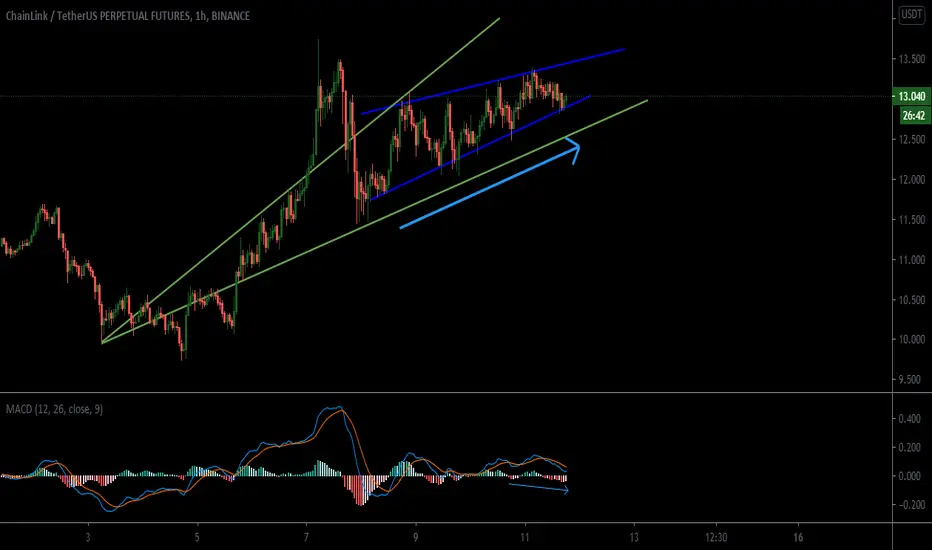Click the current price label 13.040

(x=912, y=96)
